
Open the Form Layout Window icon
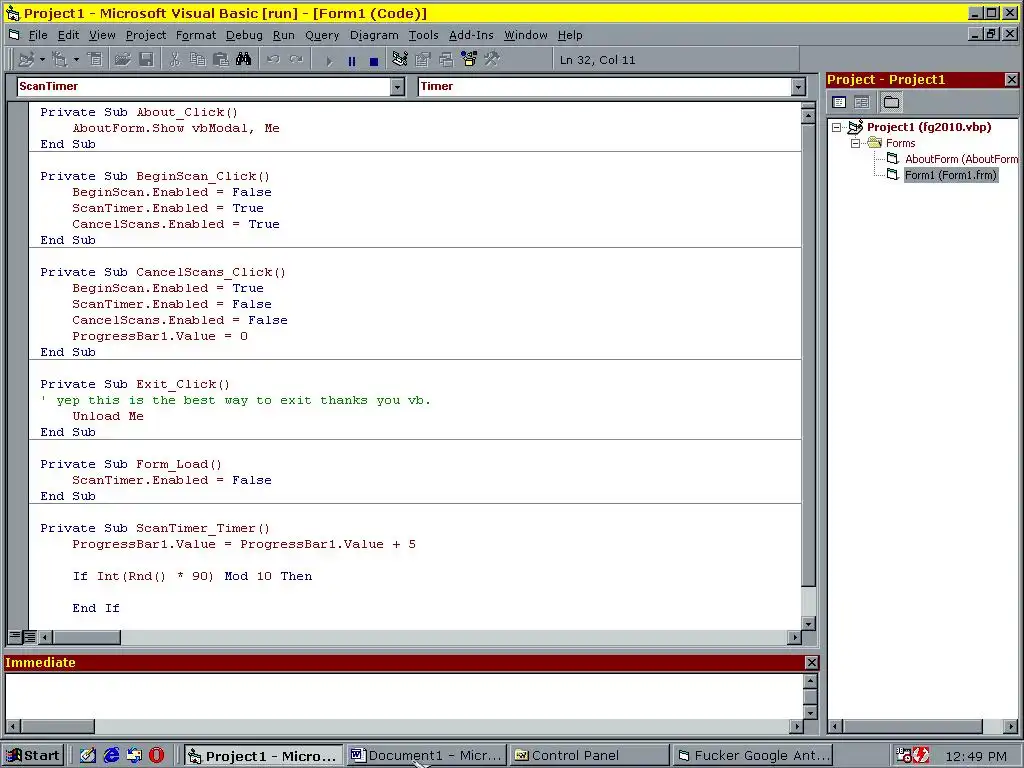pyautogui.click(x=446, y=59)
